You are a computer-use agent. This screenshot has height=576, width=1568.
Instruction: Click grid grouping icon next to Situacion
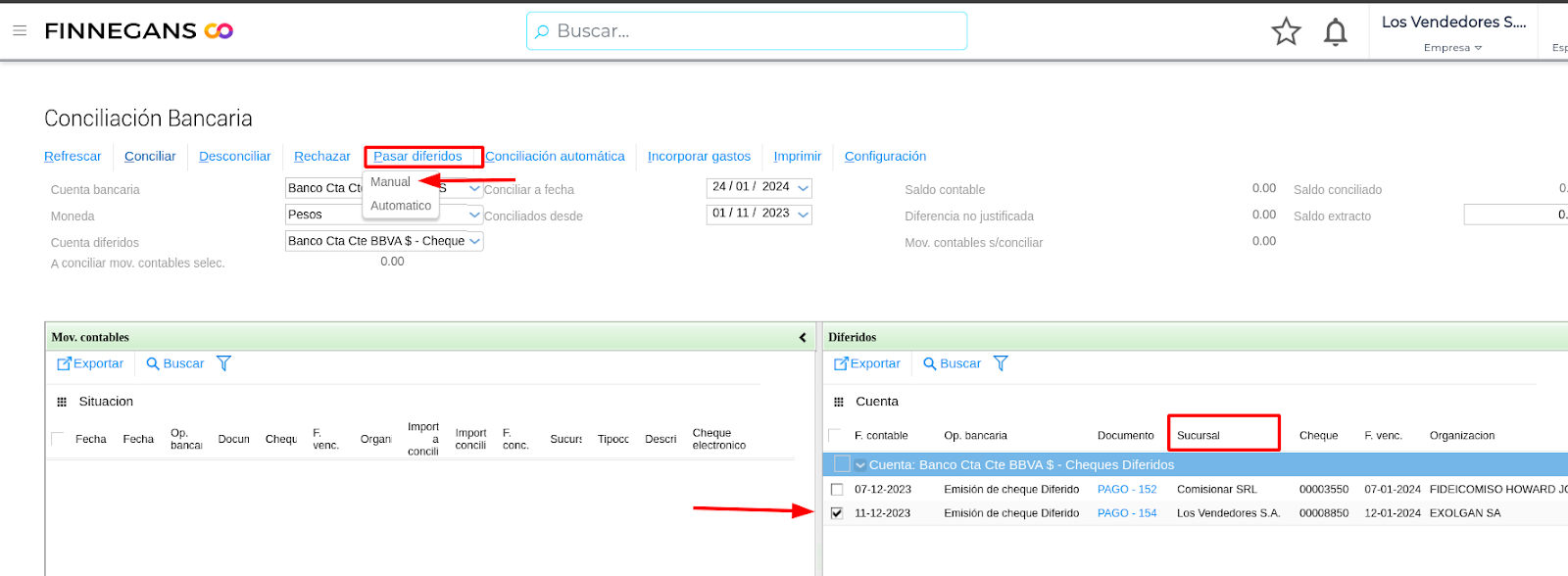point(62,402)
